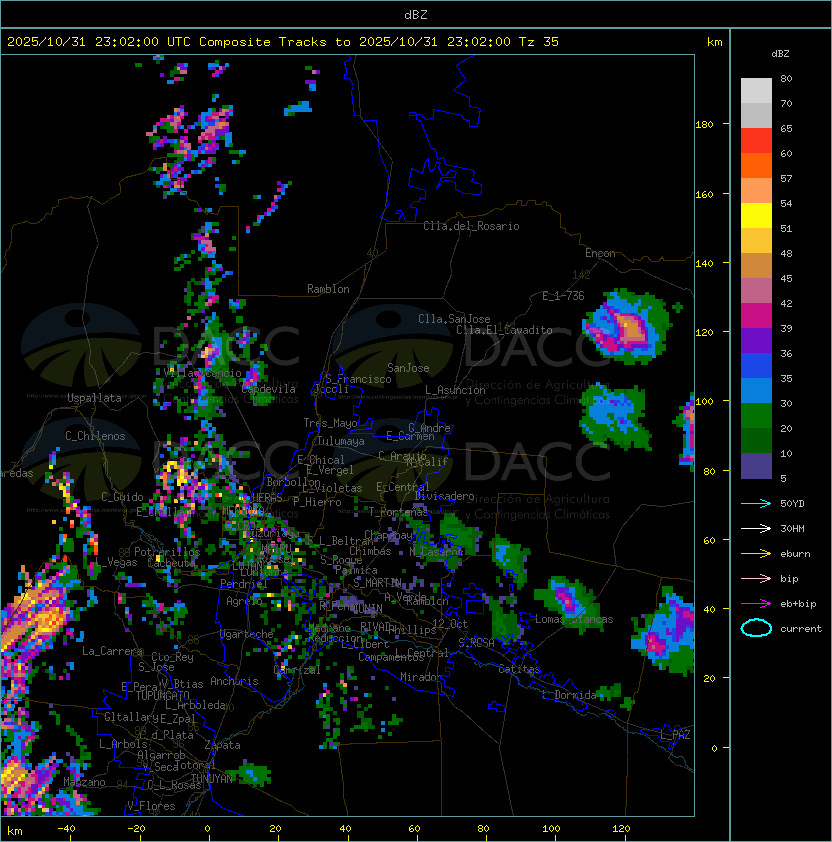The width and height of the screenshot is (832, 842).
Task: Select the light grey 80 dBZ swatch
Action: pos(756,91)
